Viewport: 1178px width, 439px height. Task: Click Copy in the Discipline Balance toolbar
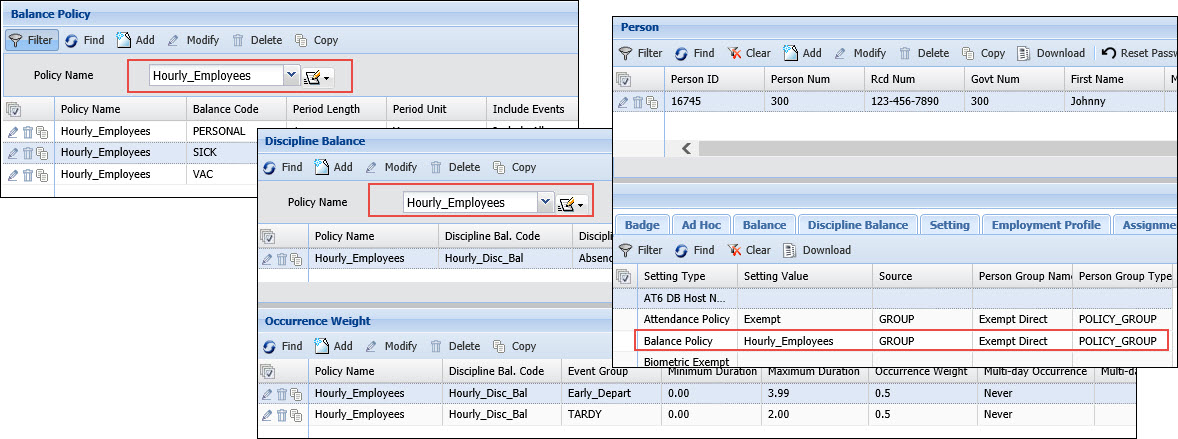point(516,167)
